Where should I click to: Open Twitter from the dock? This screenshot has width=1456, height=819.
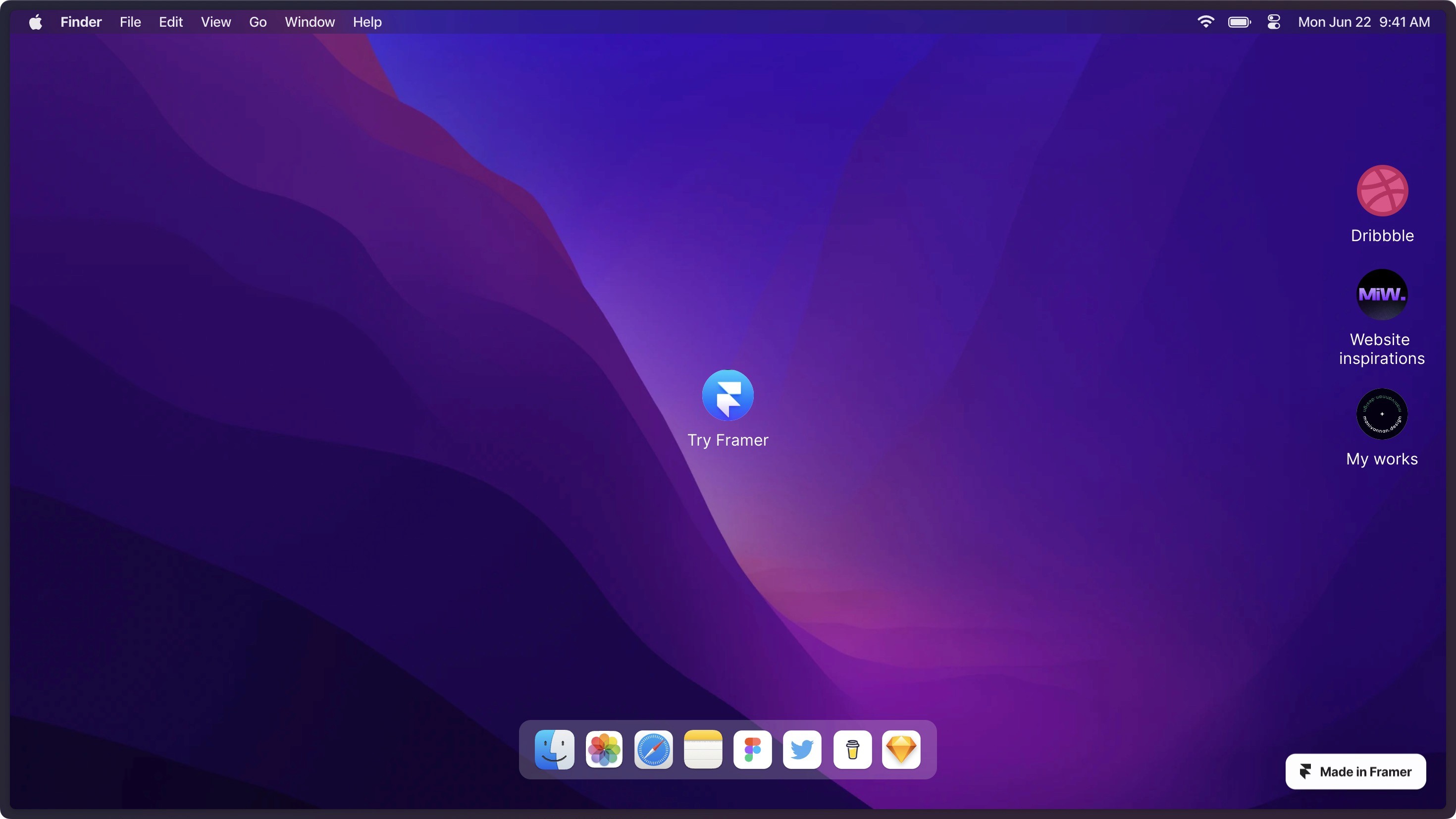click(802, 750)
